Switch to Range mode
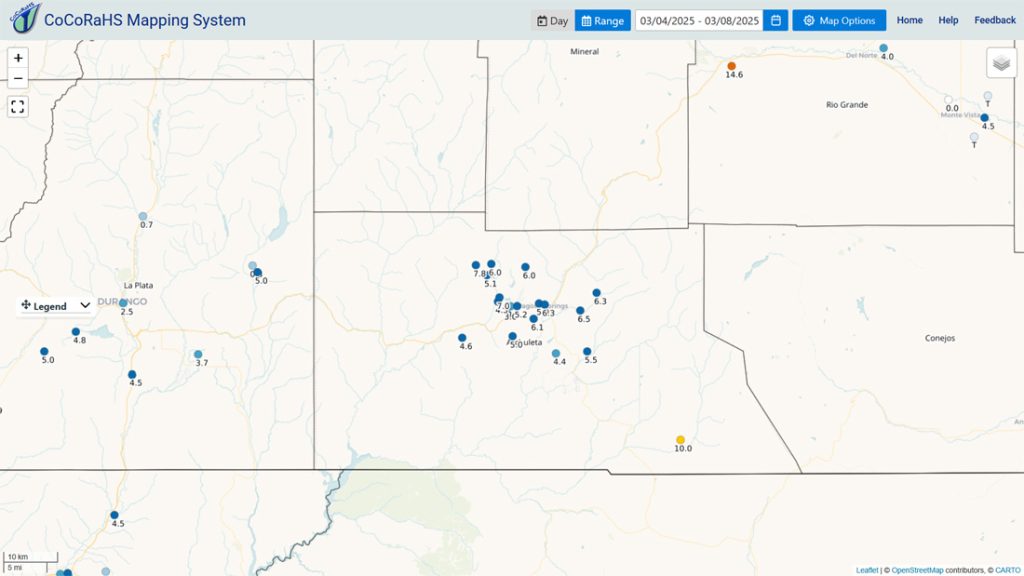Screen dimensions: 1024x576 coord(603,20)
